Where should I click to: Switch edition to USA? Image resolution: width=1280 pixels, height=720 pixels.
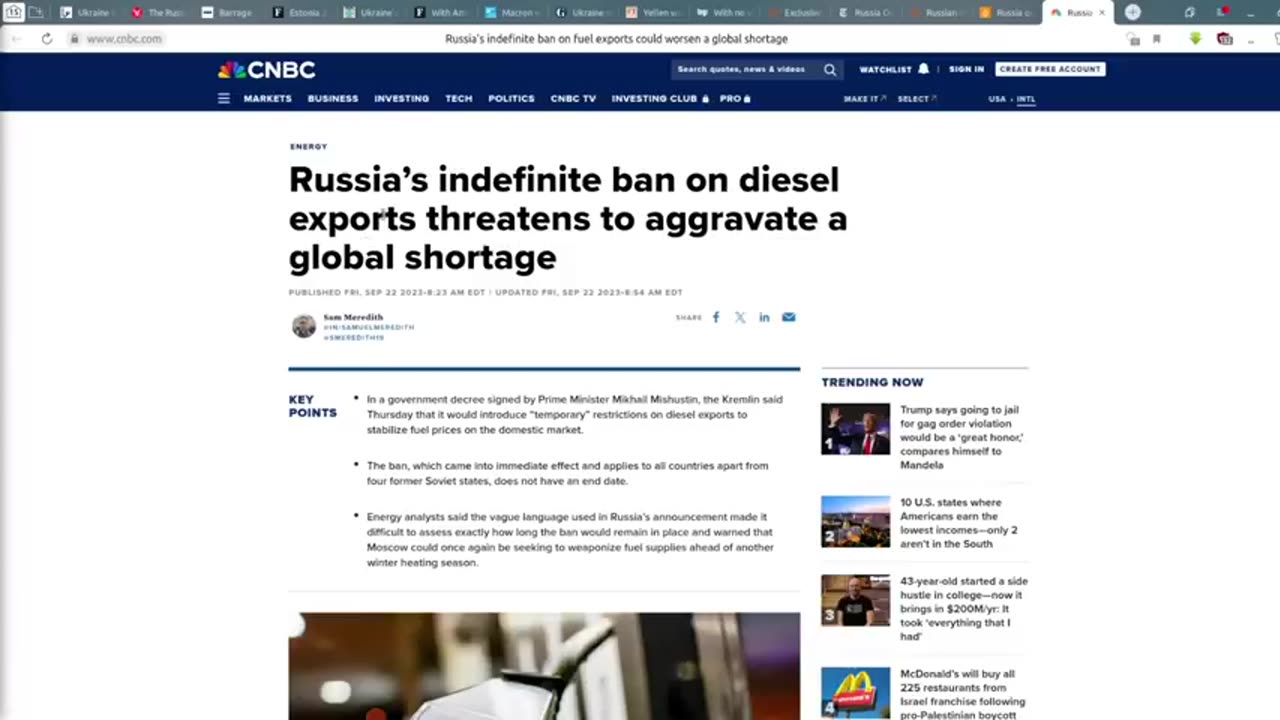(x=997, y=99)
